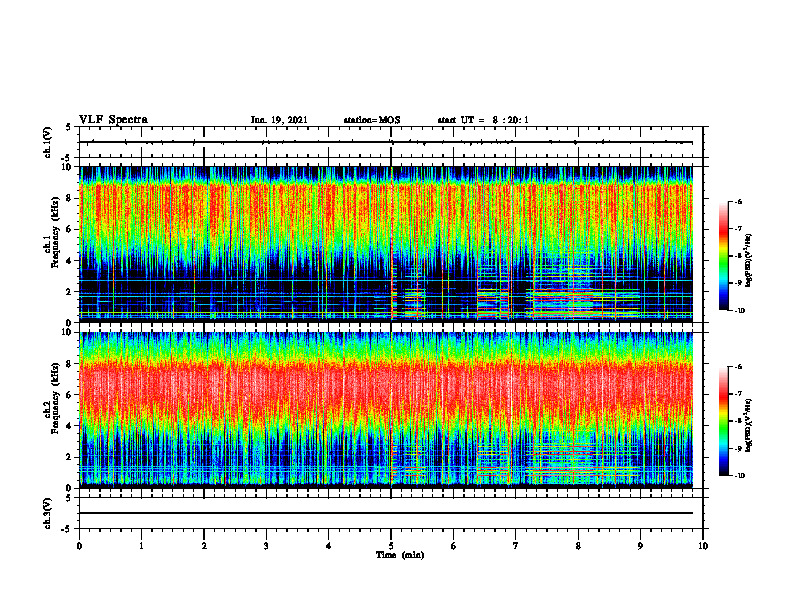The height and width of the screenshot is (612, 792).
Task: Click the 'VLF Spectra' title text
Action: pos(113,120)
